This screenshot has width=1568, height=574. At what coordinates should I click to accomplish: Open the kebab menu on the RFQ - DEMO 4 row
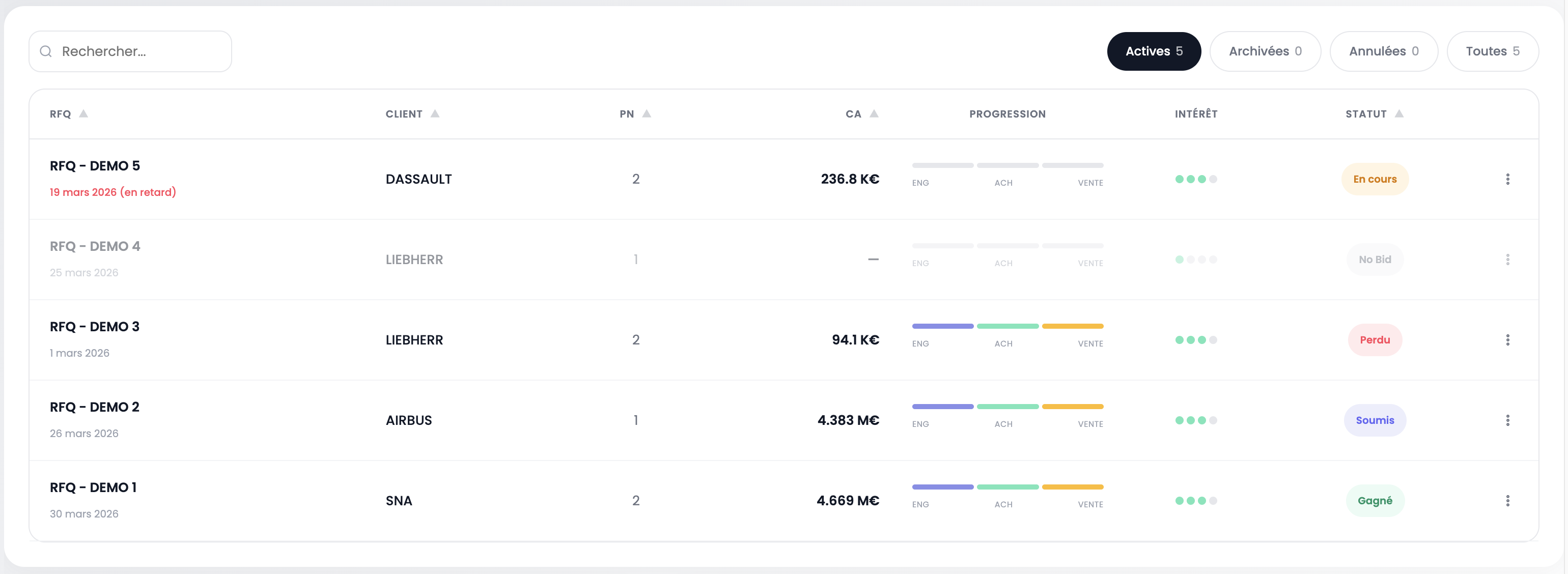coord(1507,260)
